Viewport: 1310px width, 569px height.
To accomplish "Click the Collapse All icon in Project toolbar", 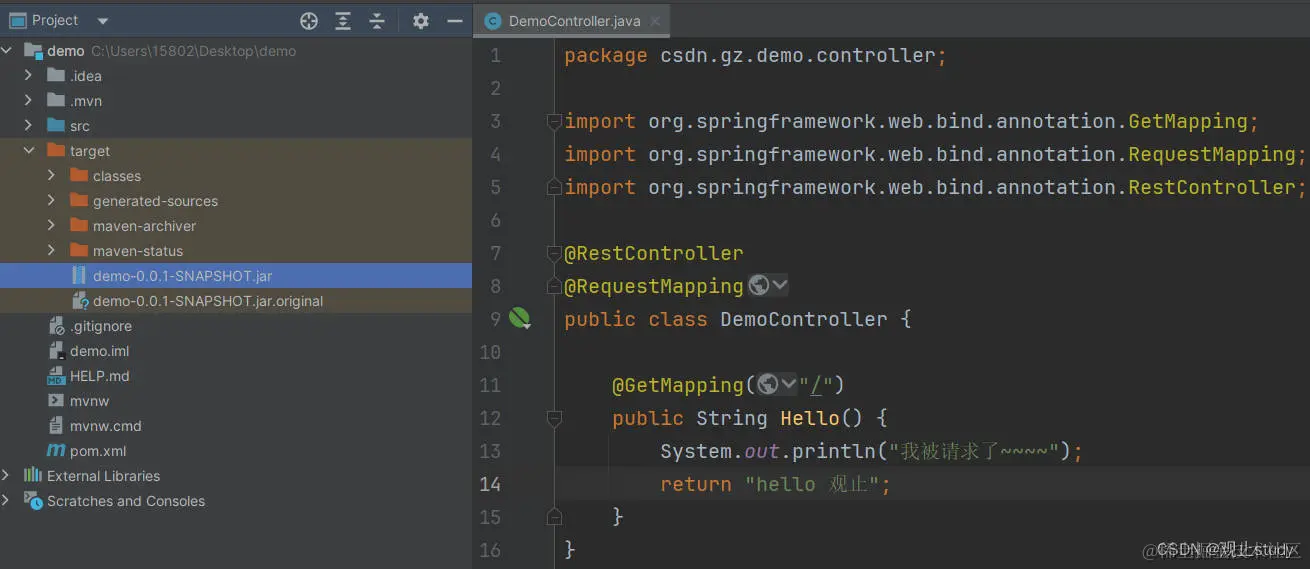I will pos(377,20).
